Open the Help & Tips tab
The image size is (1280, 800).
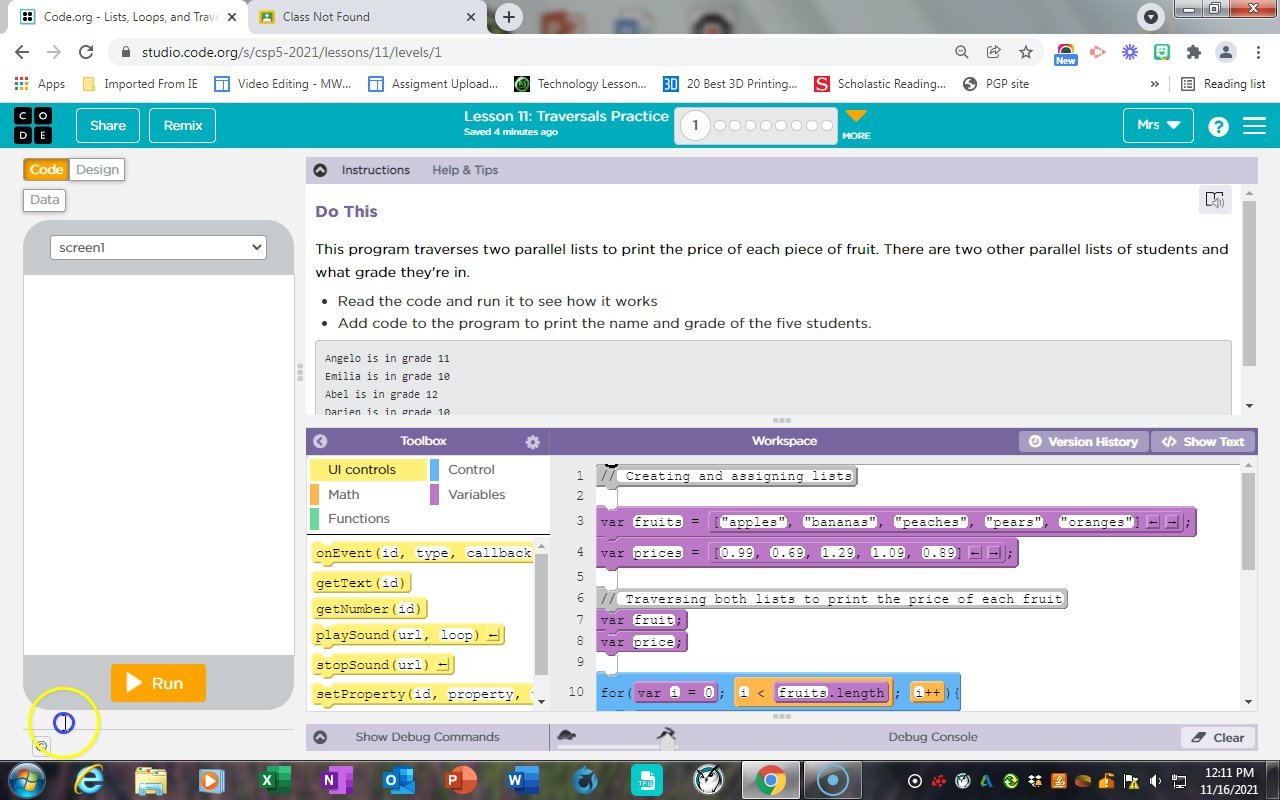click(x=465, y=170)
